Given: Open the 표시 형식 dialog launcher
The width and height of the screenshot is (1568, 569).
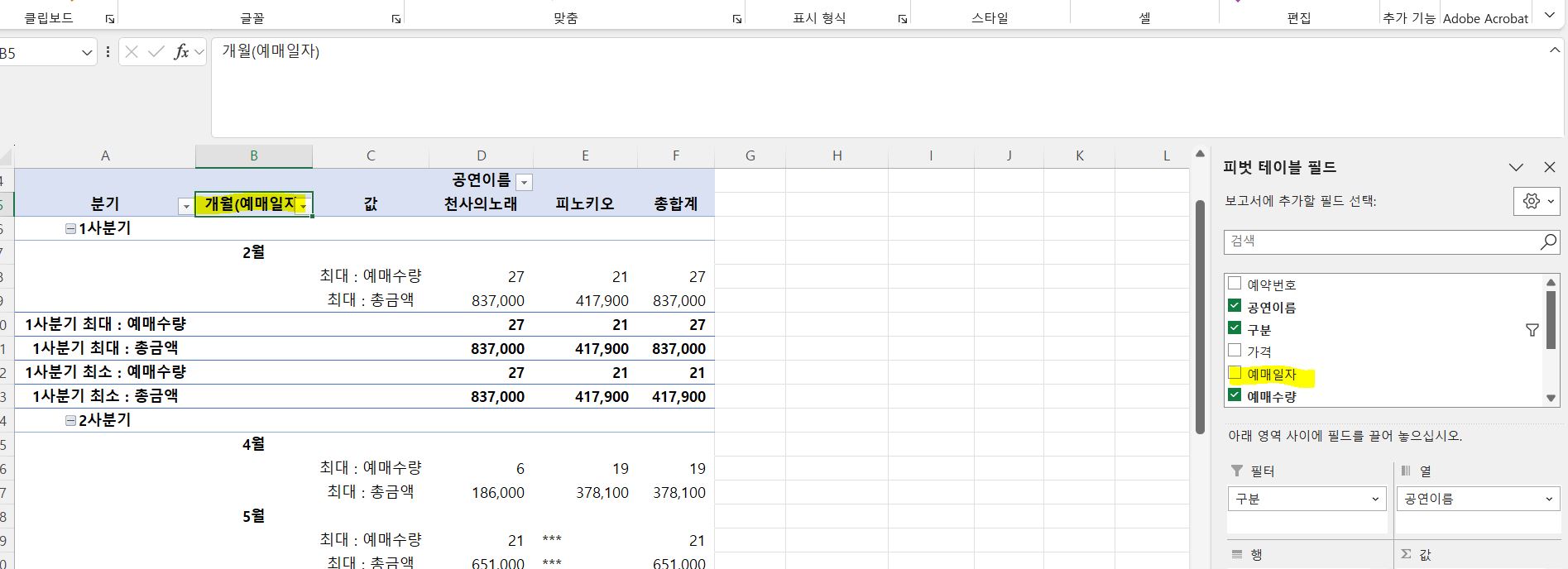Looking at the screenshot, I should pos(902,19).
